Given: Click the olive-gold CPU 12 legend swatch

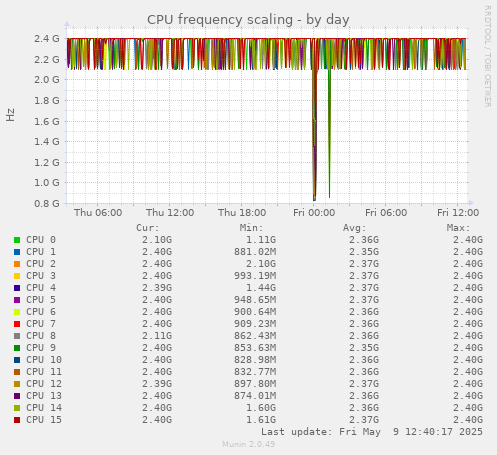Looking at the screenshot, I should click(x=17, y=384).
